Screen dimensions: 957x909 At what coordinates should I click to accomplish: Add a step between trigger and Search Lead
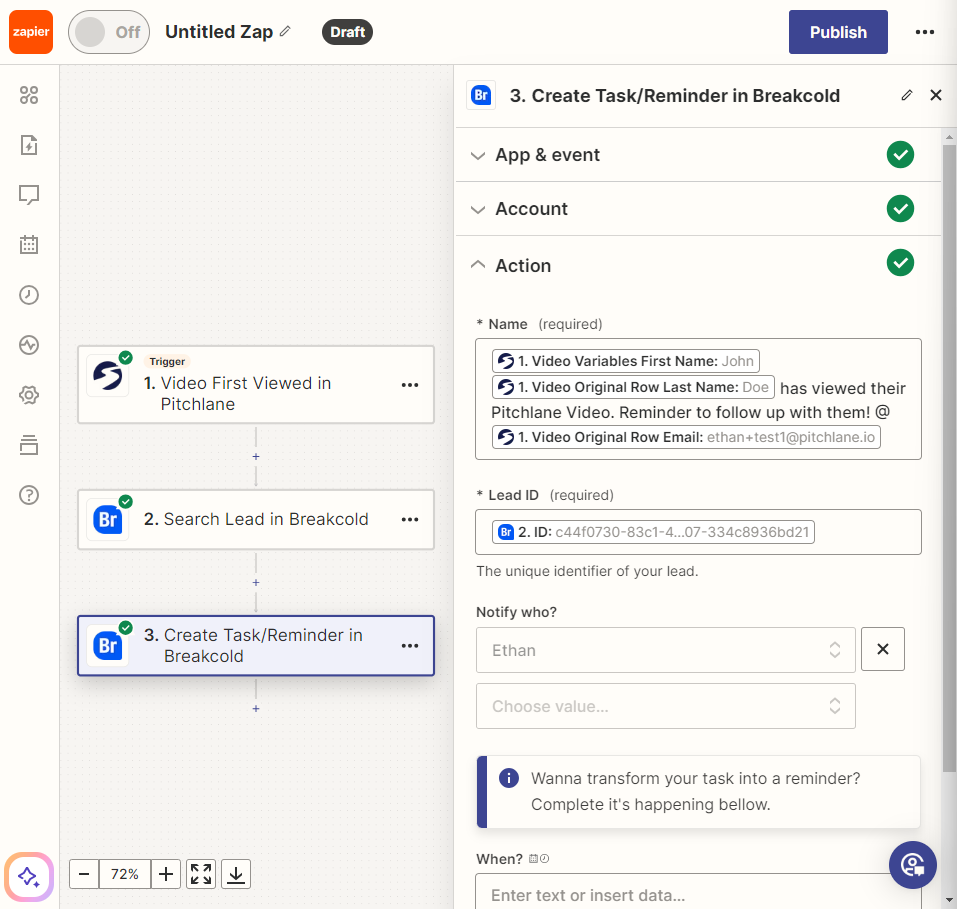(256, 457)
